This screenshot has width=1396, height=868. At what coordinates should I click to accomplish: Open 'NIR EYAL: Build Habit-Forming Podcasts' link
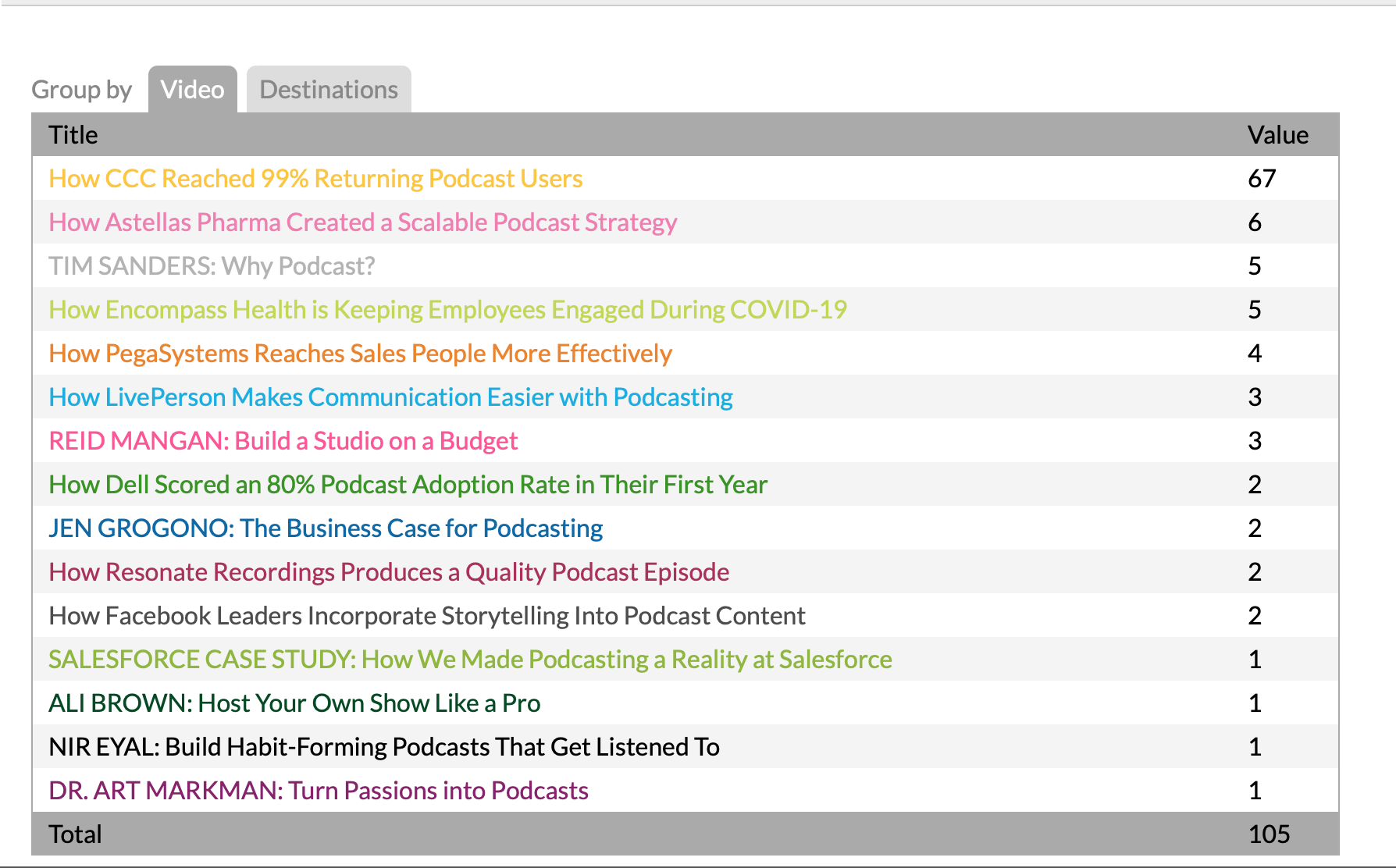(x=383, y=747)
